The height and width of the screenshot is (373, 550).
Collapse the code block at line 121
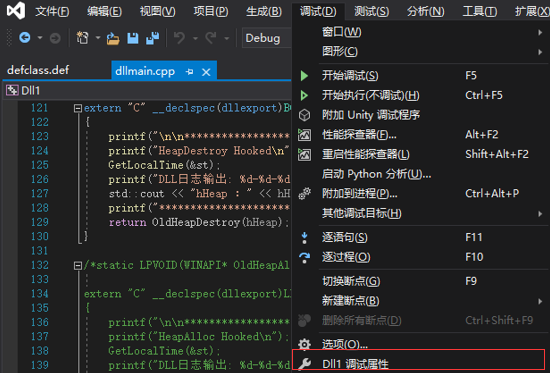point(78,108)
